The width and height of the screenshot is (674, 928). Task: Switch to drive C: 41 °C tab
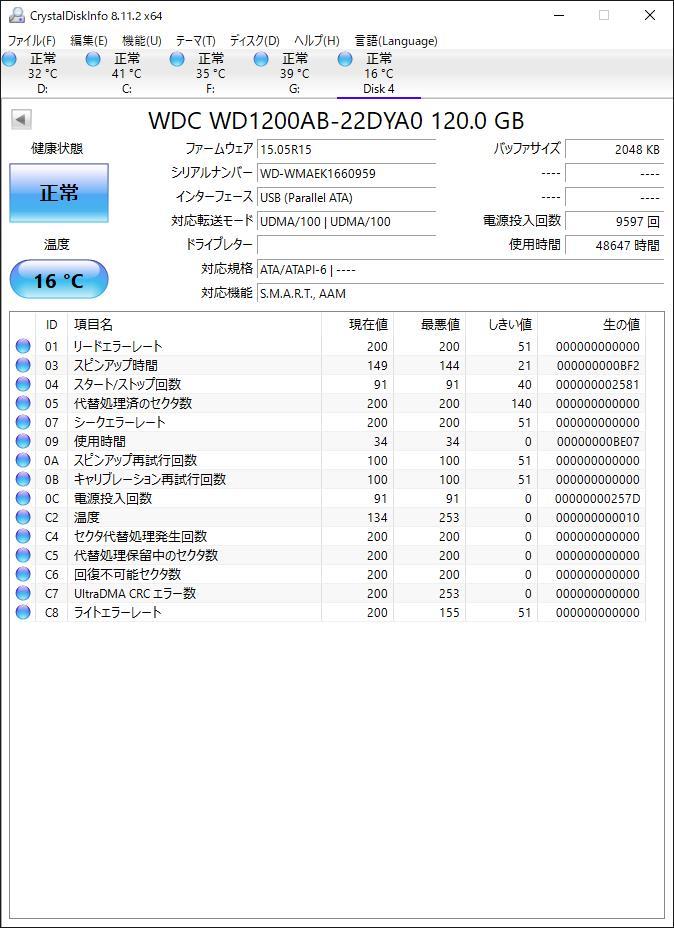[127, 74]
